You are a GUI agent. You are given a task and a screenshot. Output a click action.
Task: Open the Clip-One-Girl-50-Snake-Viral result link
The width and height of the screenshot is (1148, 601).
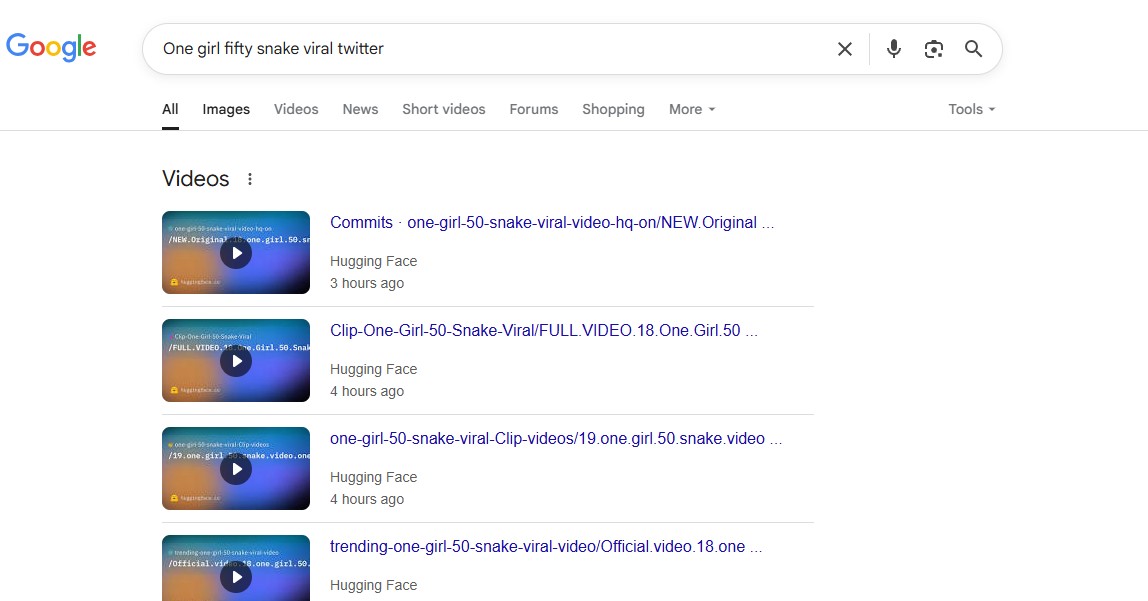tap(544, 331)
